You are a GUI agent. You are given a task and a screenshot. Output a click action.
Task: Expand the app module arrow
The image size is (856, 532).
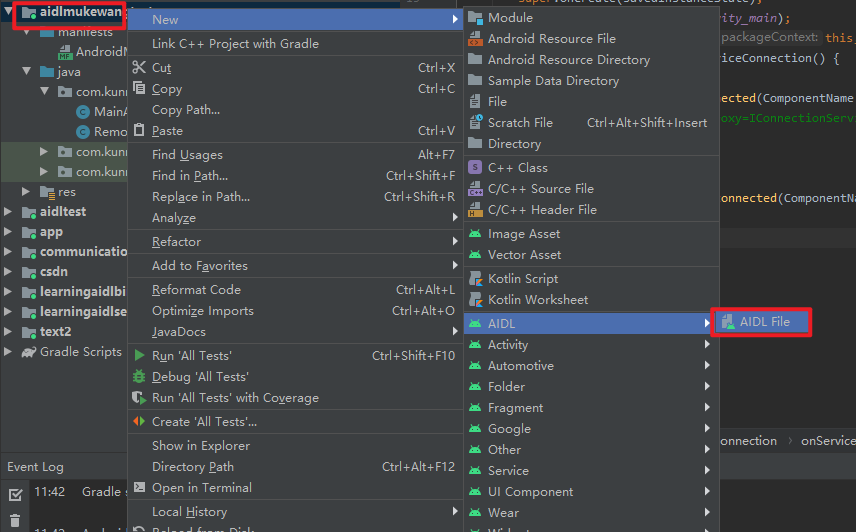click(x=8, y=231)
